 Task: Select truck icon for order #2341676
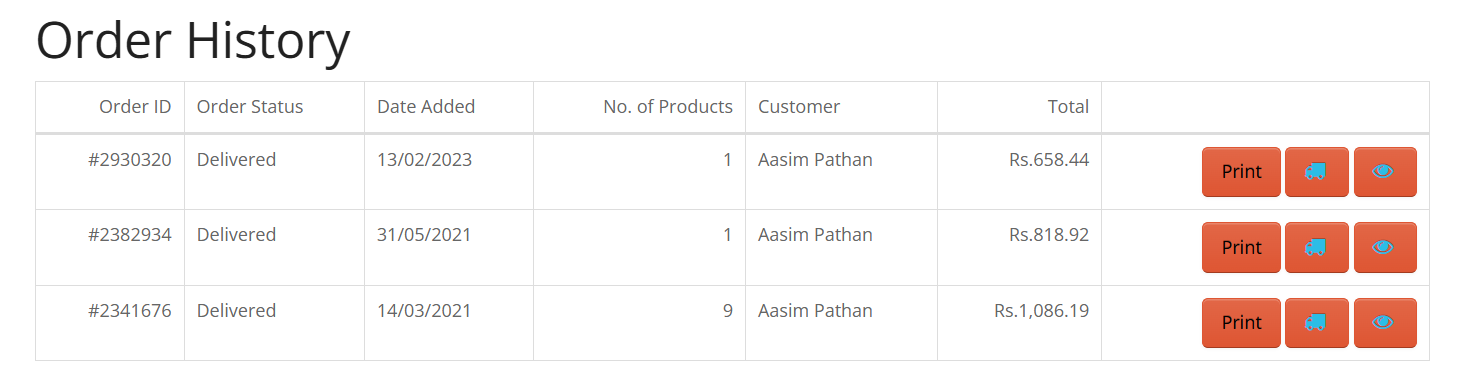pyautogui.click(x=1316, y=323)
